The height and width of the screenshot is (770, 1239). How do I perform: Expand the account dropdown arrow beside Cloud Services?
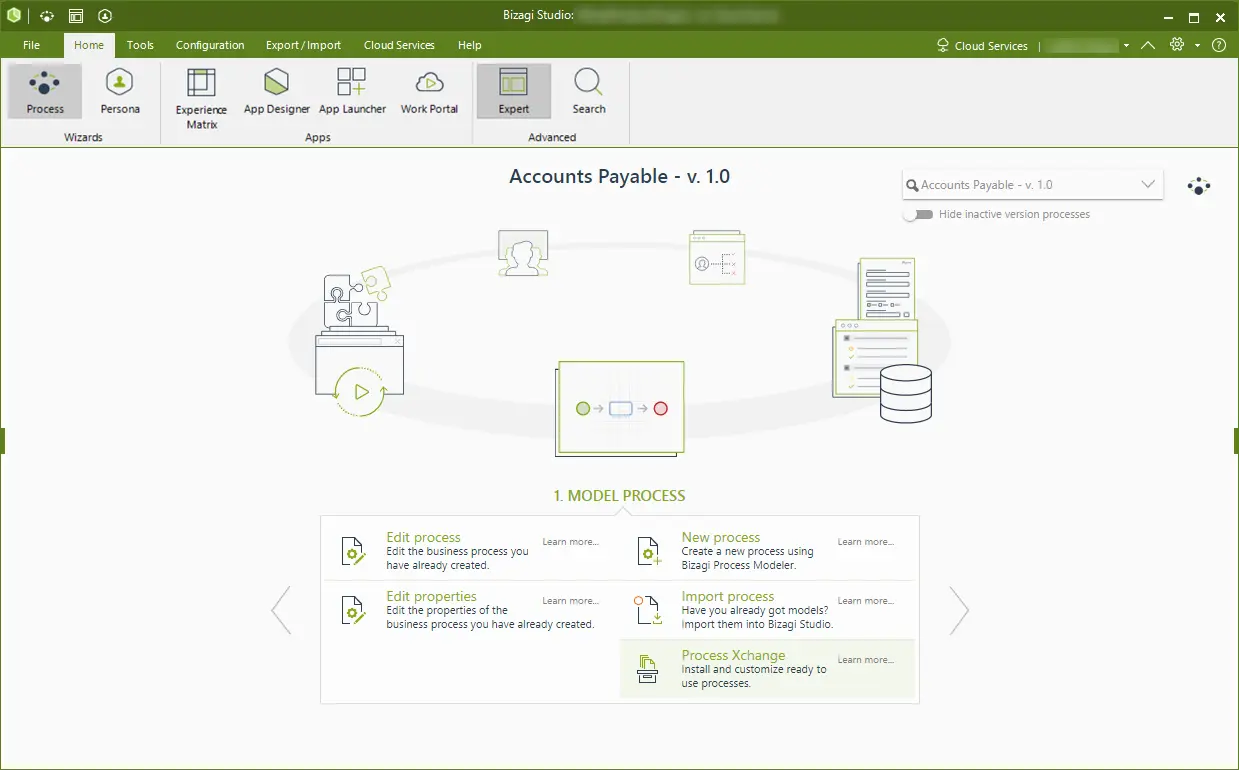(x=1126, y=45)
